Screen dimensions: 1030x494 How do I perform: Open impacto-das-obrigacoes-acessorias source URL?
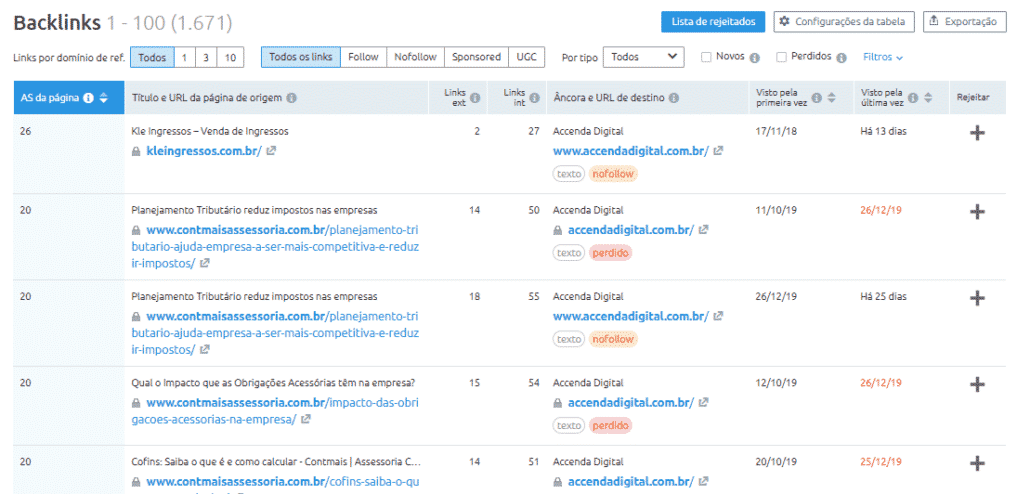point(275,411)
